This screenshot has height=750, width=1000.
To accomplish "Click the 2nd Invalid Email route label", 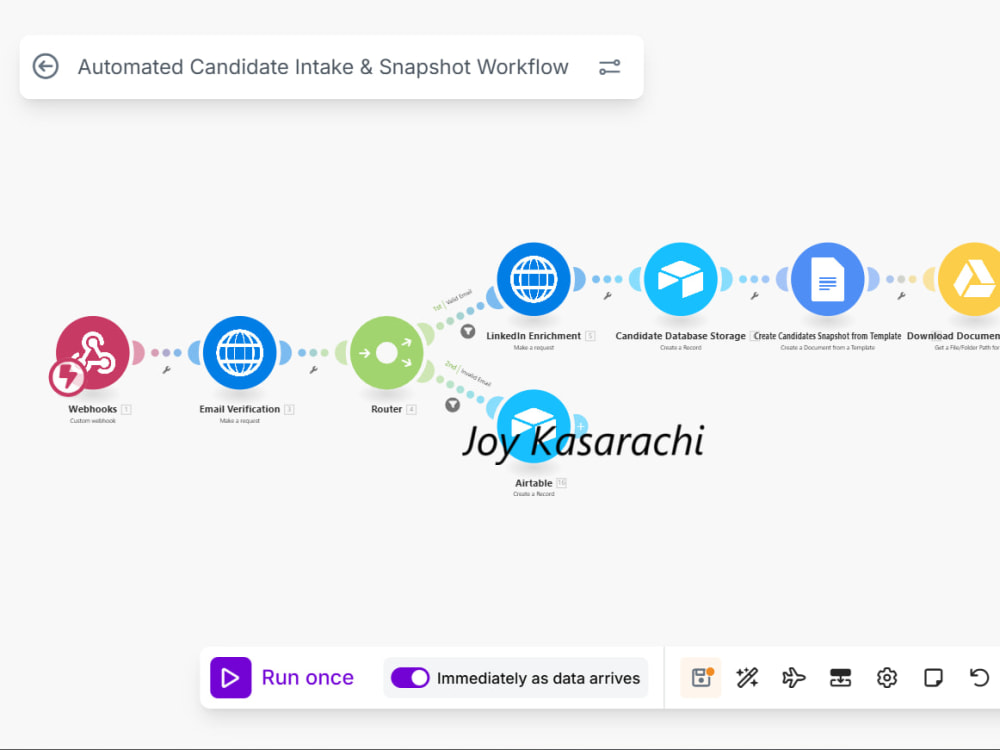I will coord(468,374).
